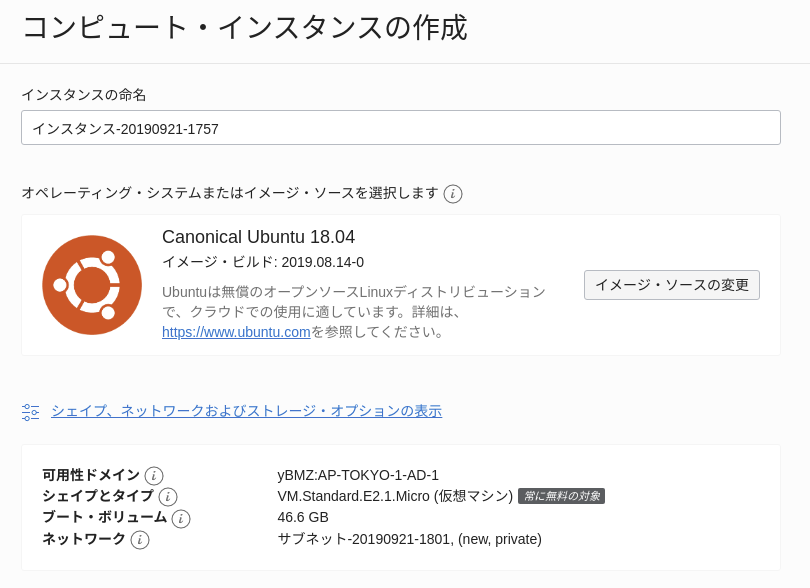Click info icon beside image source heading
This screenshot has width=810, height=588.
tap(453, 194)
